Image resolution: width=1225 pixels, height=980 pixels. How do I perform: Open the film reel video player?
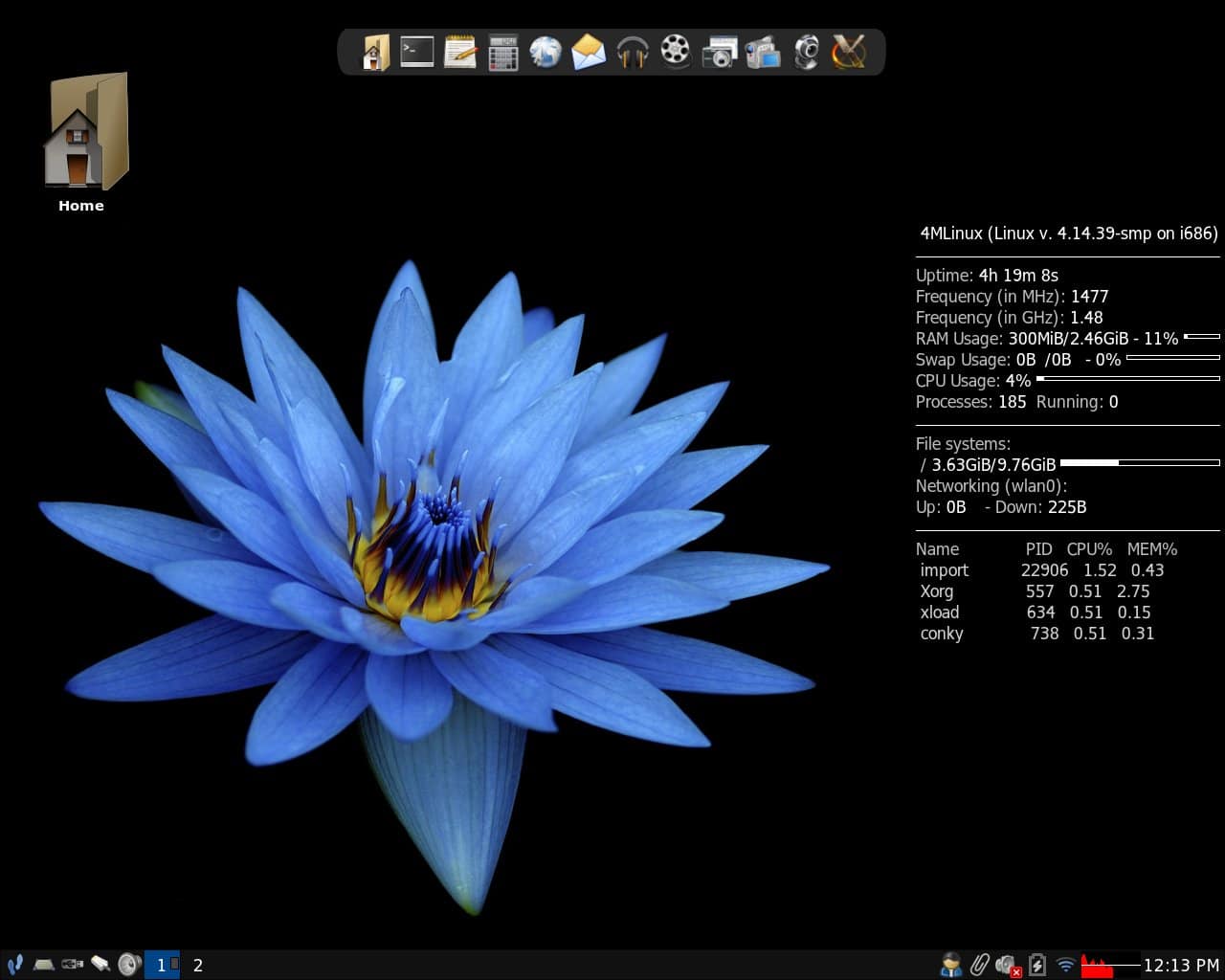[676, 52]
